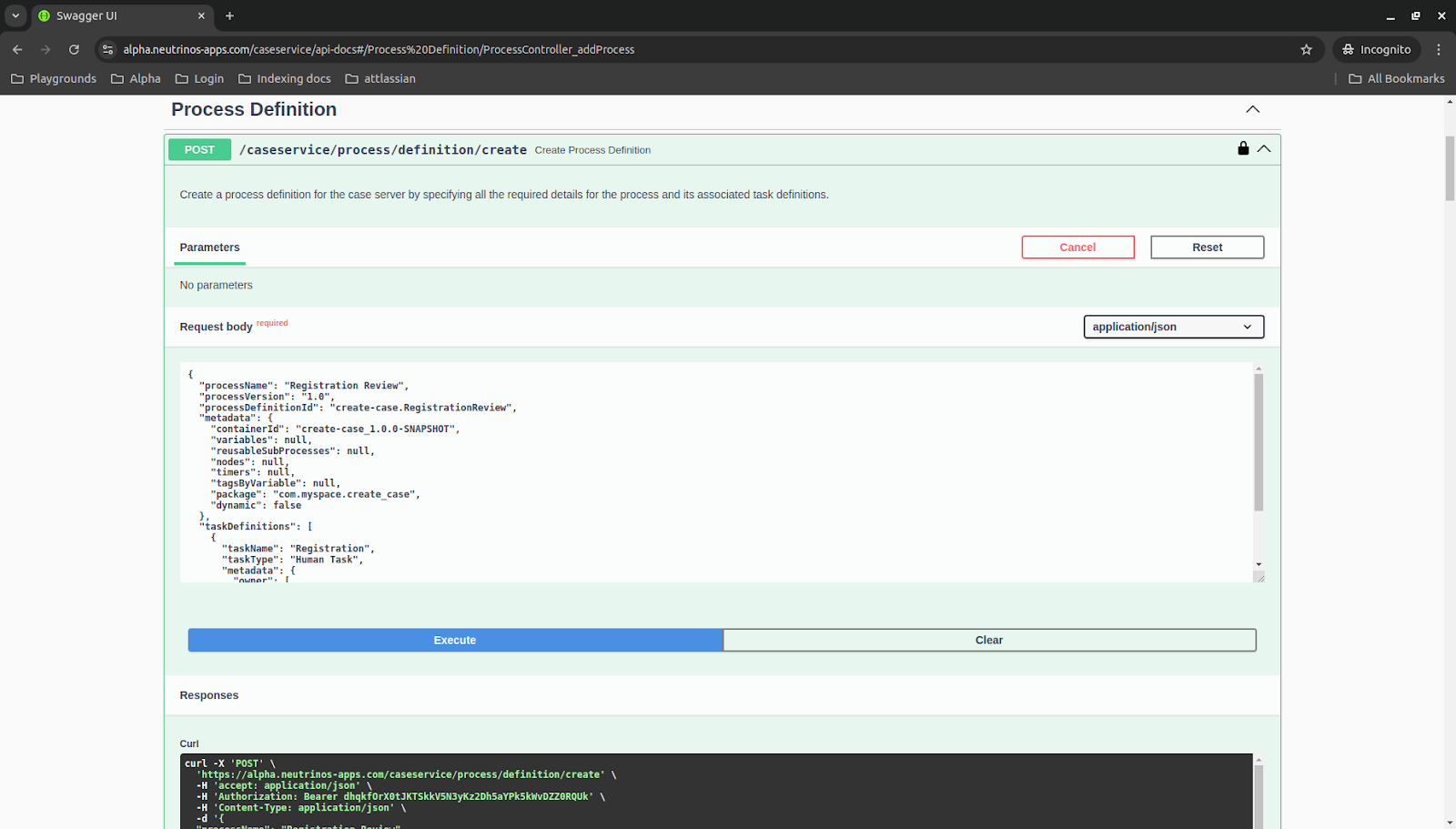The image size is (1456, 829).
Task: Reload the page with the refresh icon
Action: pos(74,49)
